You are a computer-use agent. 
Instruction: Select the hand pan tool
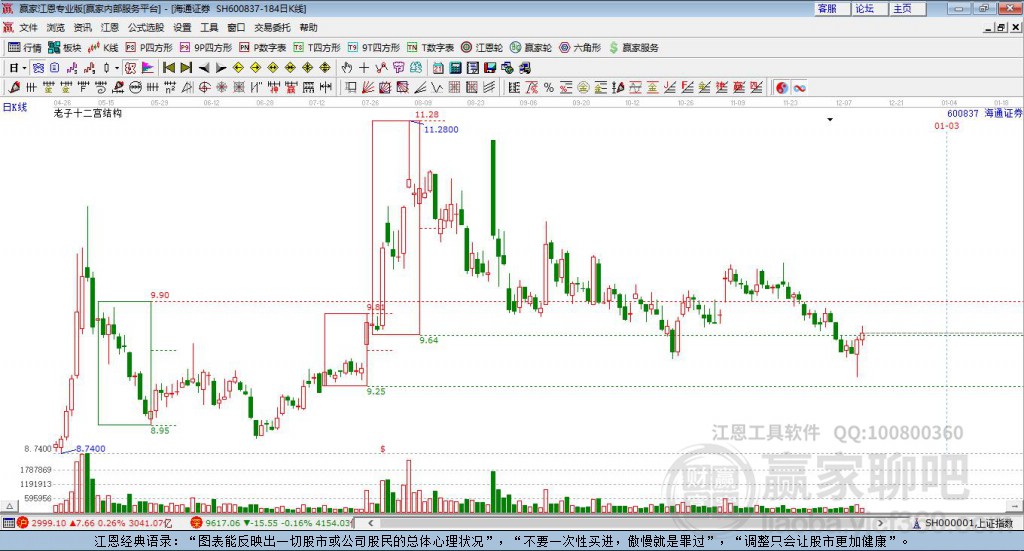(x=346, y=68)
